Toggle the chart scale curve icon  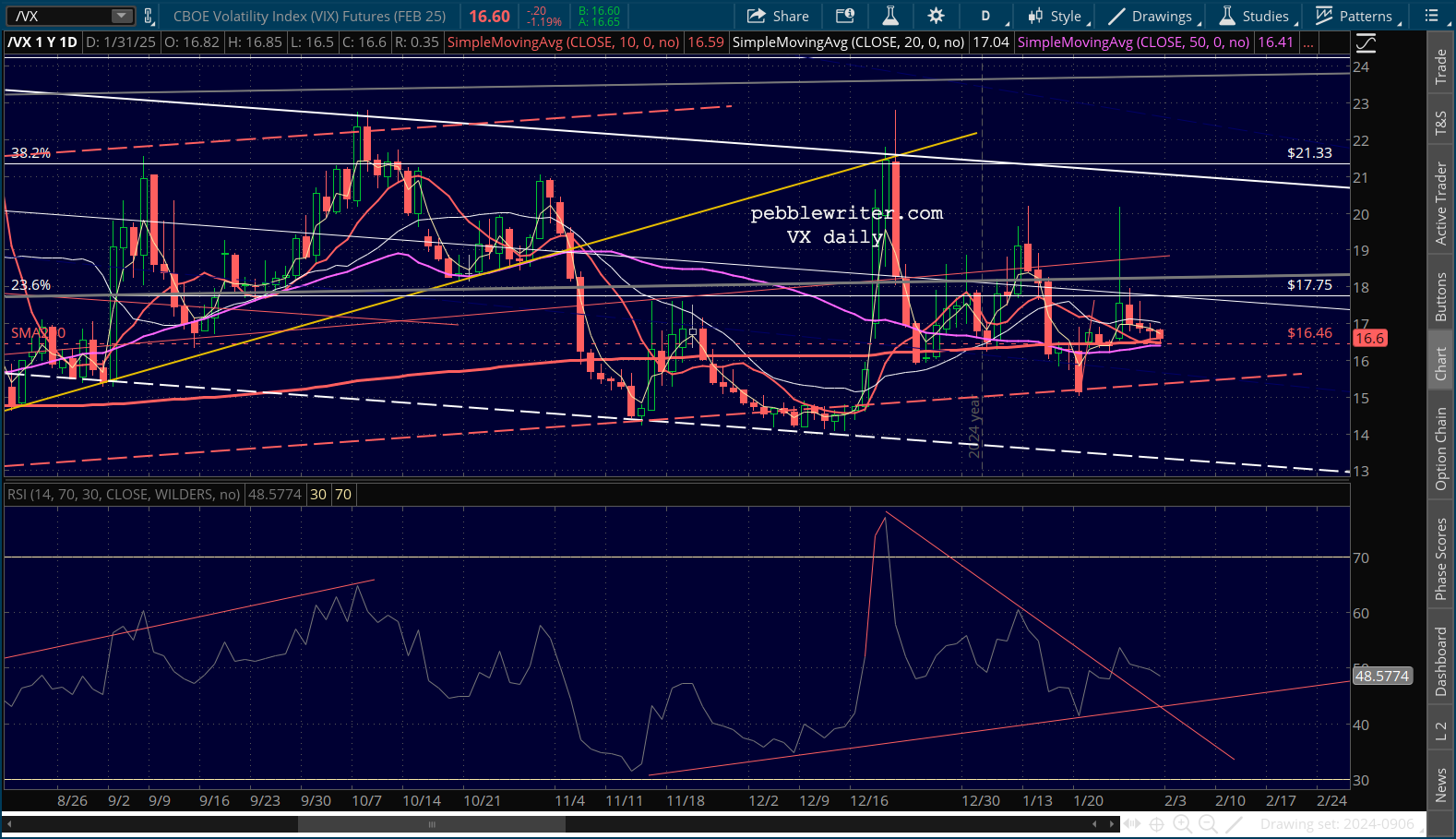1366,42
